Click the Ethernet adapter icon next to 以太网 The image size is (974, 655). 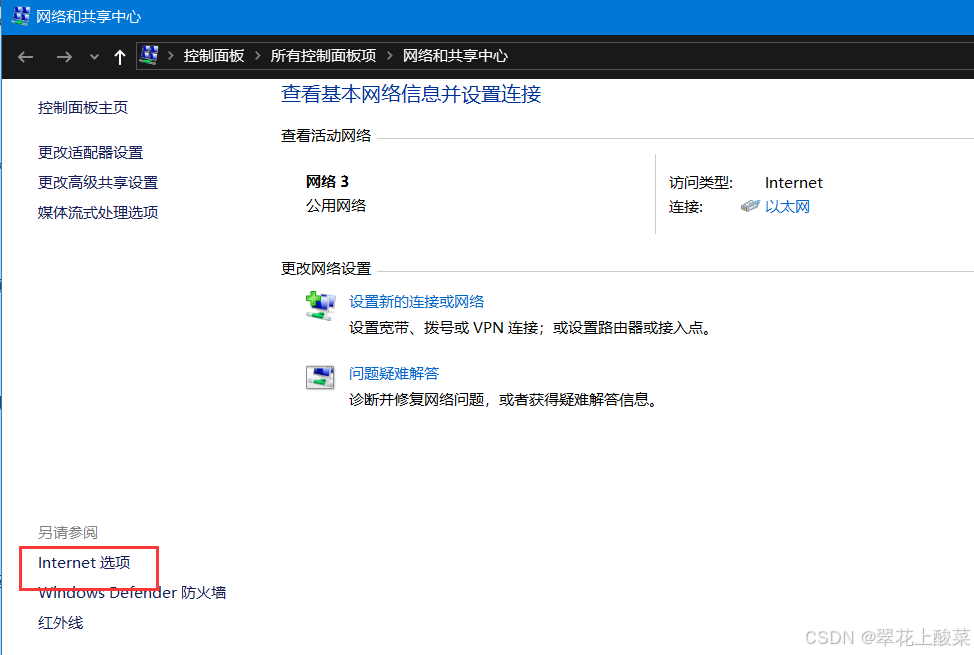[750, 207]
